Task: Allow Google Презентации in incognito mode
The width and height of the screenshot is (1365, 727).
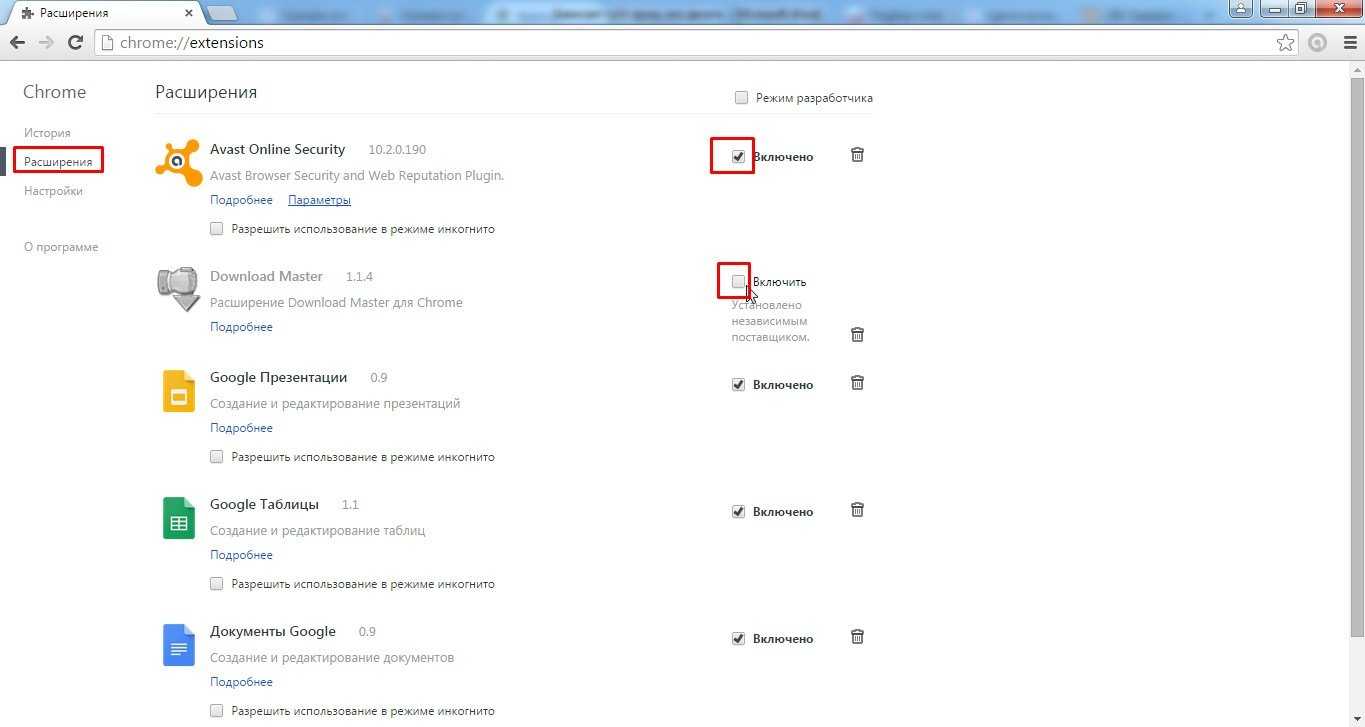Action: click(x=217, y=457)
